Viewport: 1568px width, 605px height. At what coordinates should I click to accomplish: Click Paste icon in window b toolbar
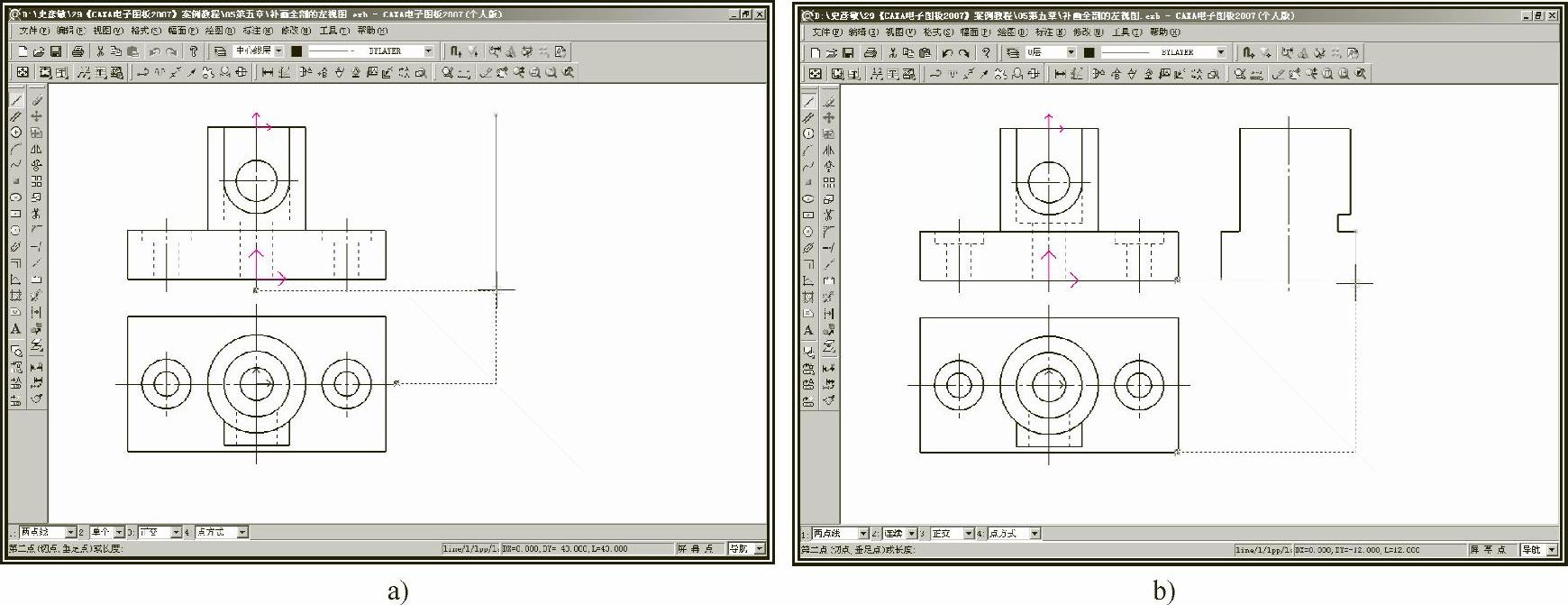[925, 52]
